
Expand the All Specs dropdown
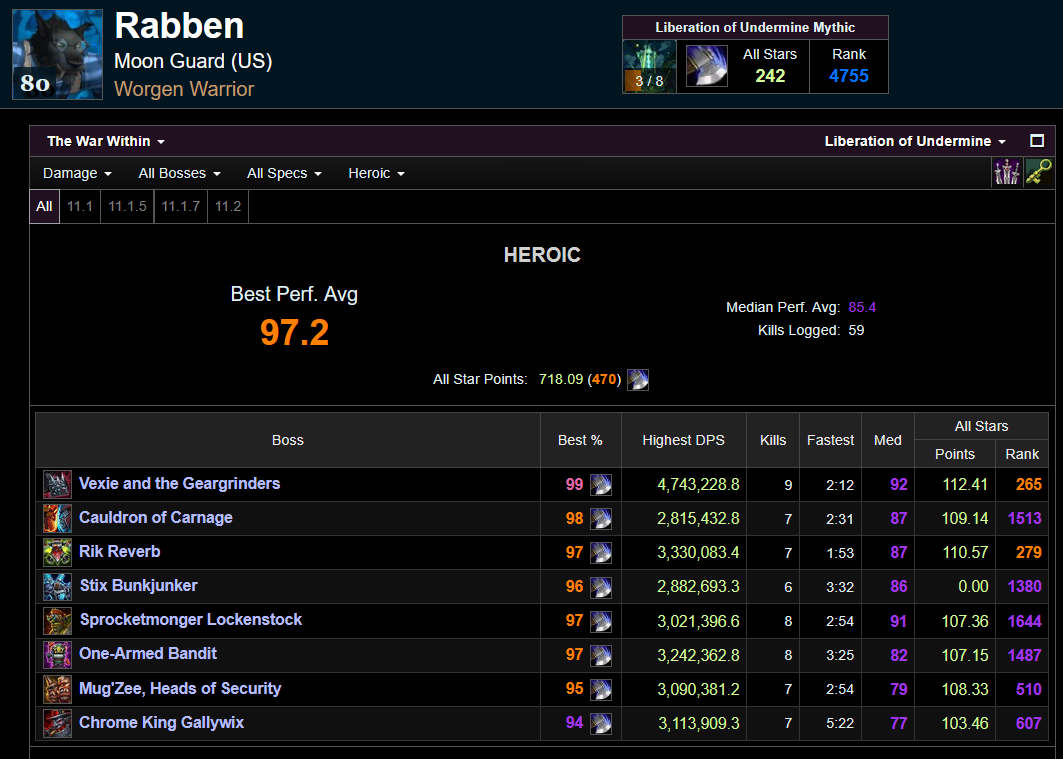click(284, 173)
